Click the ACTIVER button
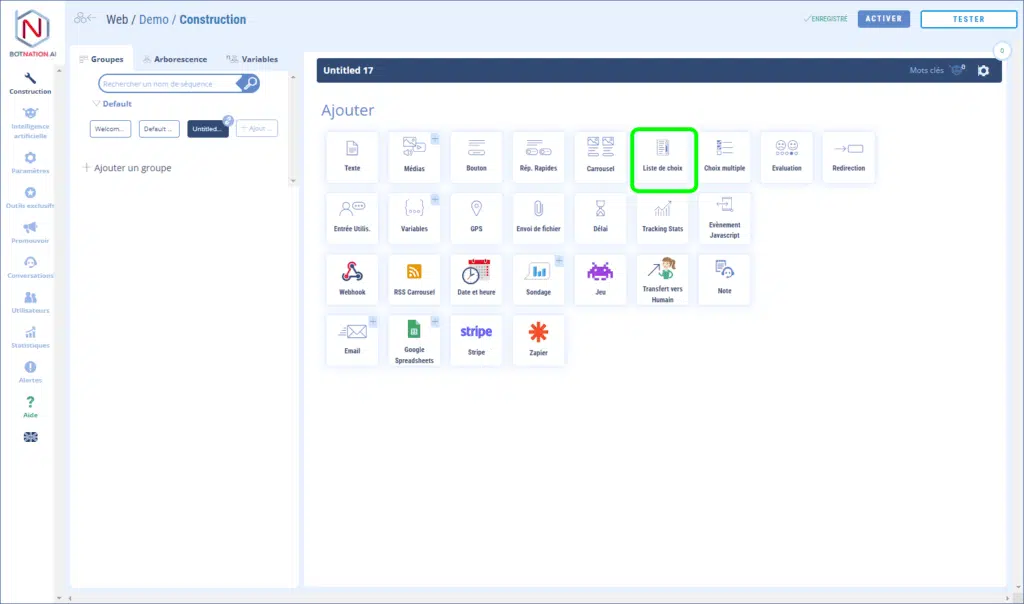This screenshot has height=604, width=1024. pyautogui.click(x=883, y=19)
